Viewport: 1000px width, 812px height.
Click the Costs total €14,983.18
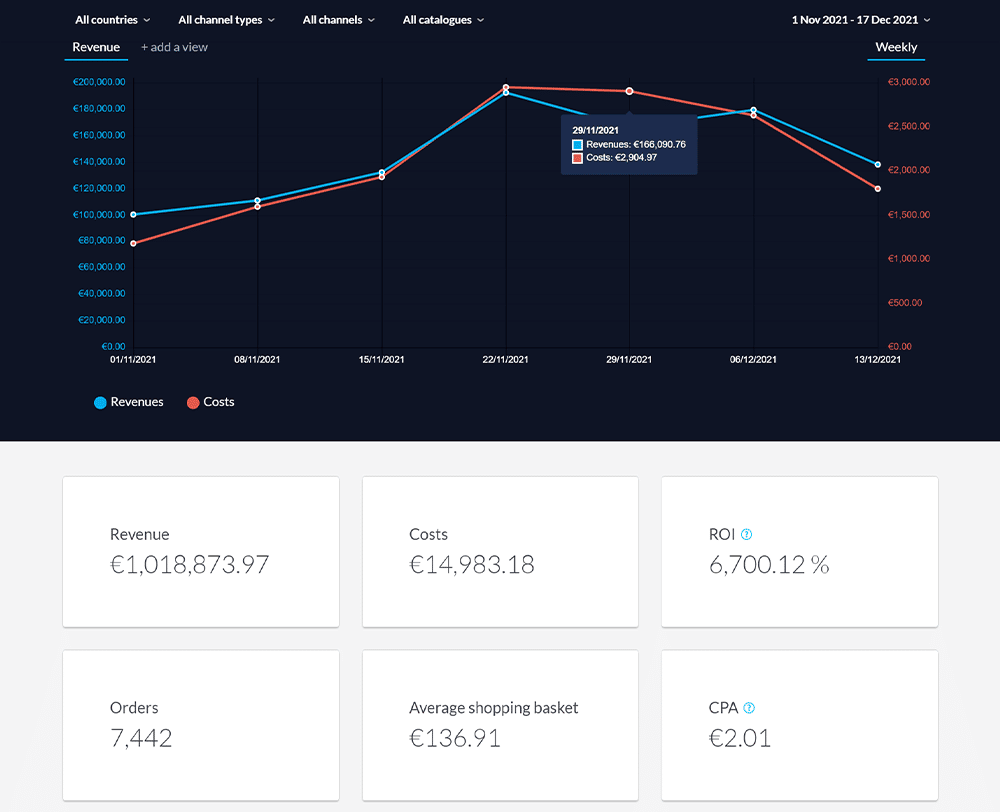472,565
